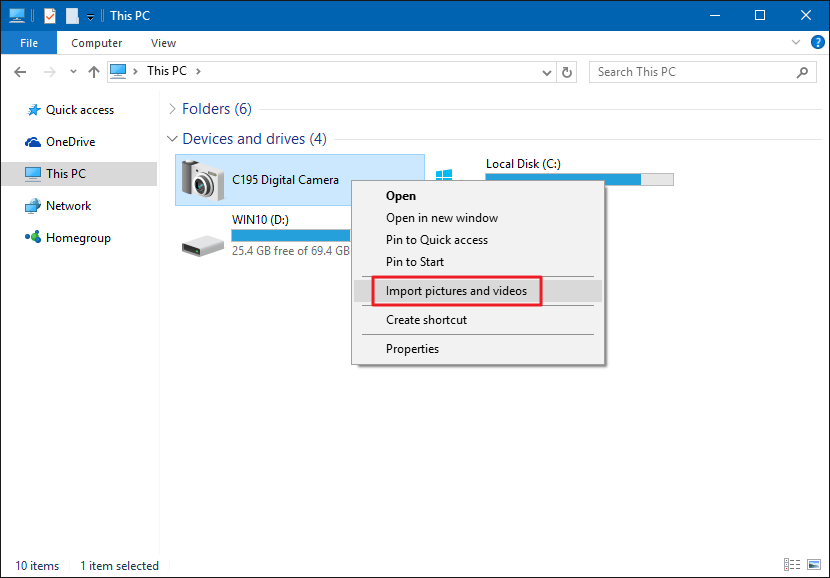Open the address bar history dropdown
Viewport: 830px width, 578px height.
pos(547,72)
